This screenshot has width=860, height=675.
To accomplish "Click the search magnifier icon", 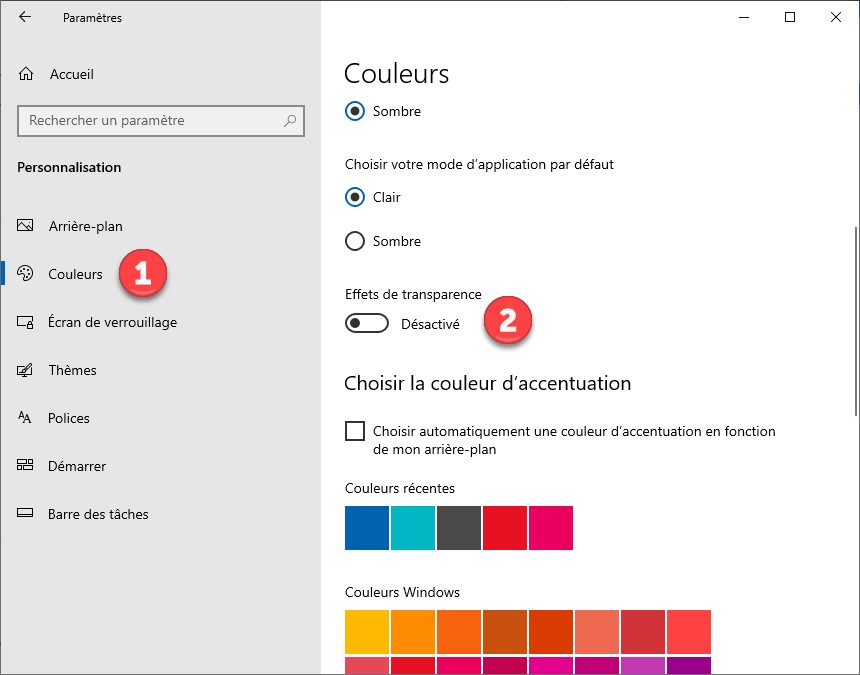I will [290, 121].
